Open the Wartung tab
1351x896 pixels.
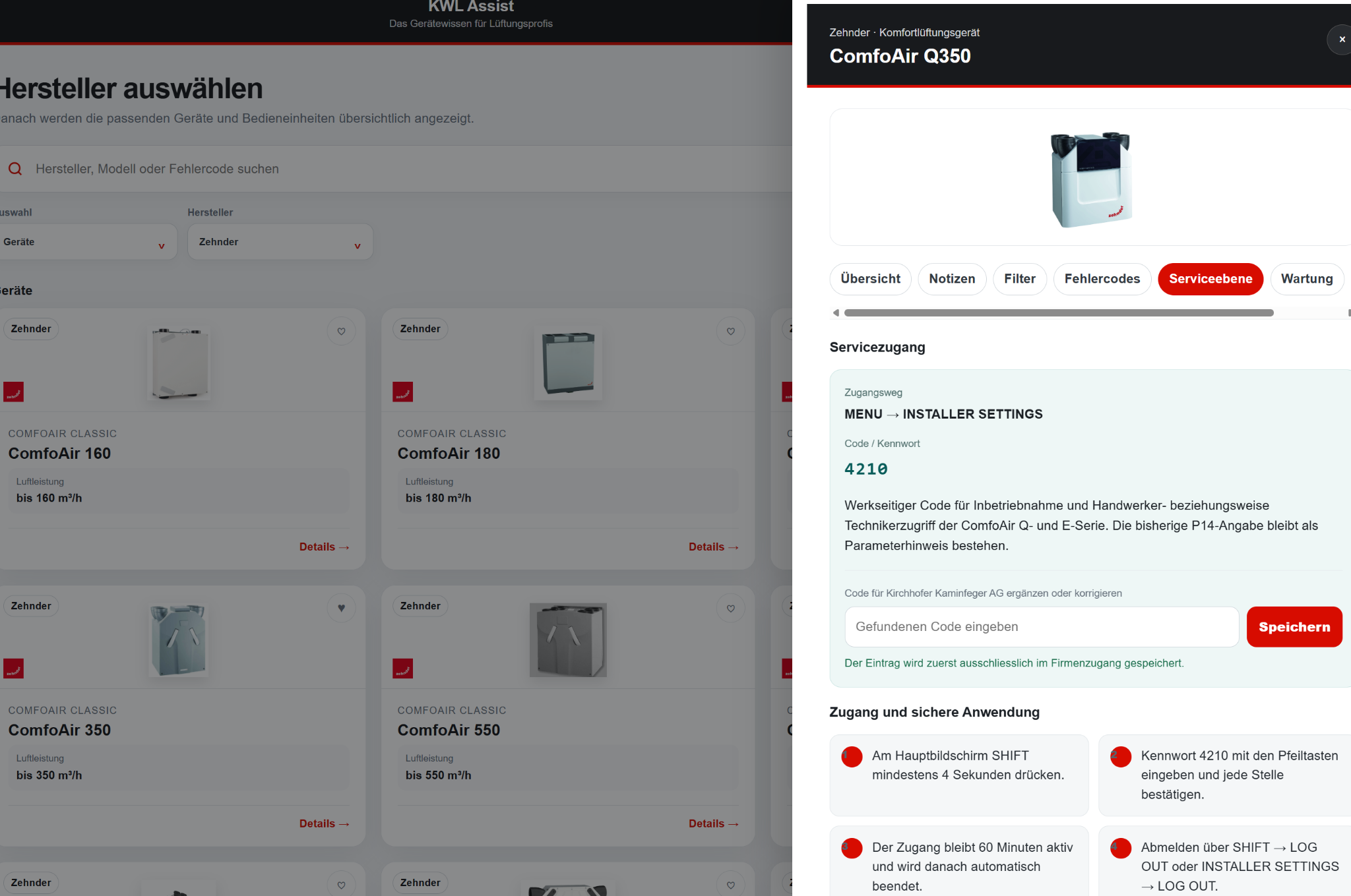(x=1307, y=279)
